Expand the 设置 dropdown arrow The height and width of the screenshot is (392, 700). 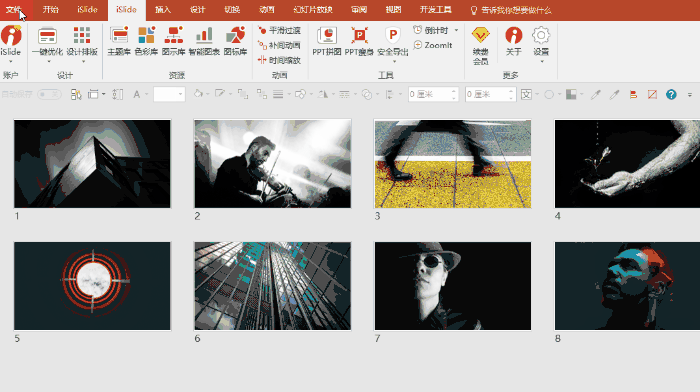pos(542,62)
